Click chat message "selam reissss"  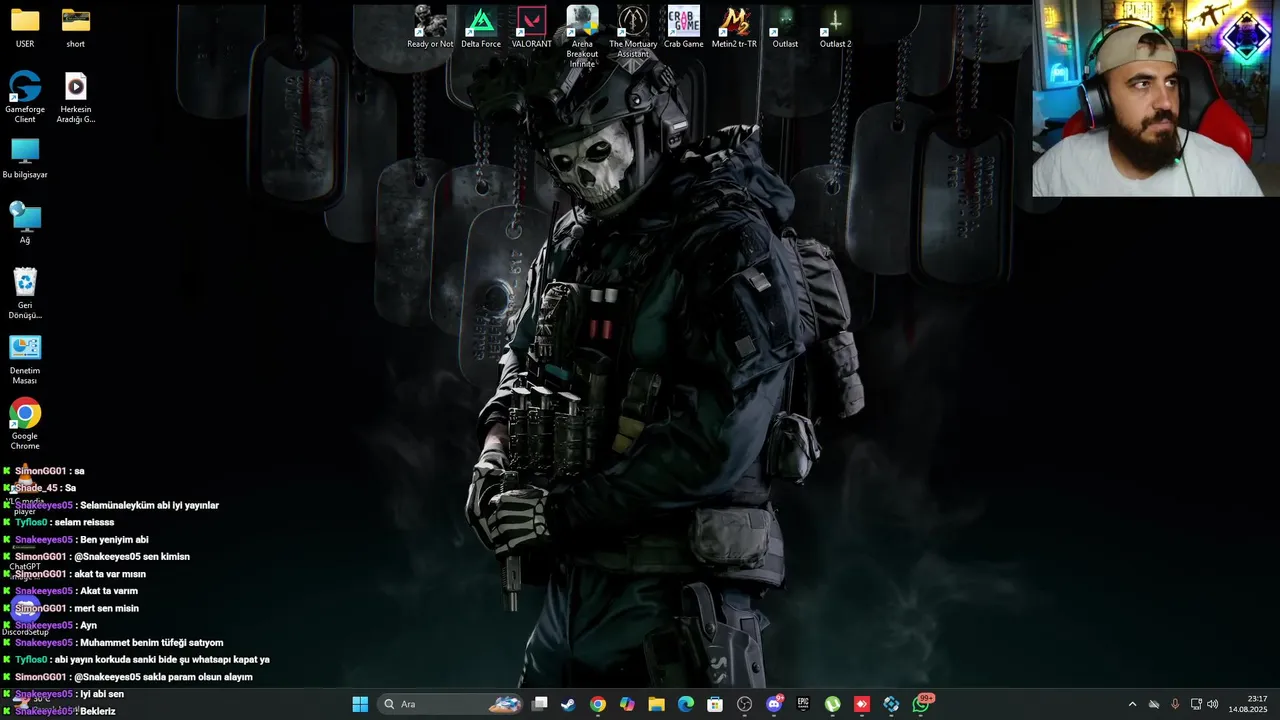point(84,522)
